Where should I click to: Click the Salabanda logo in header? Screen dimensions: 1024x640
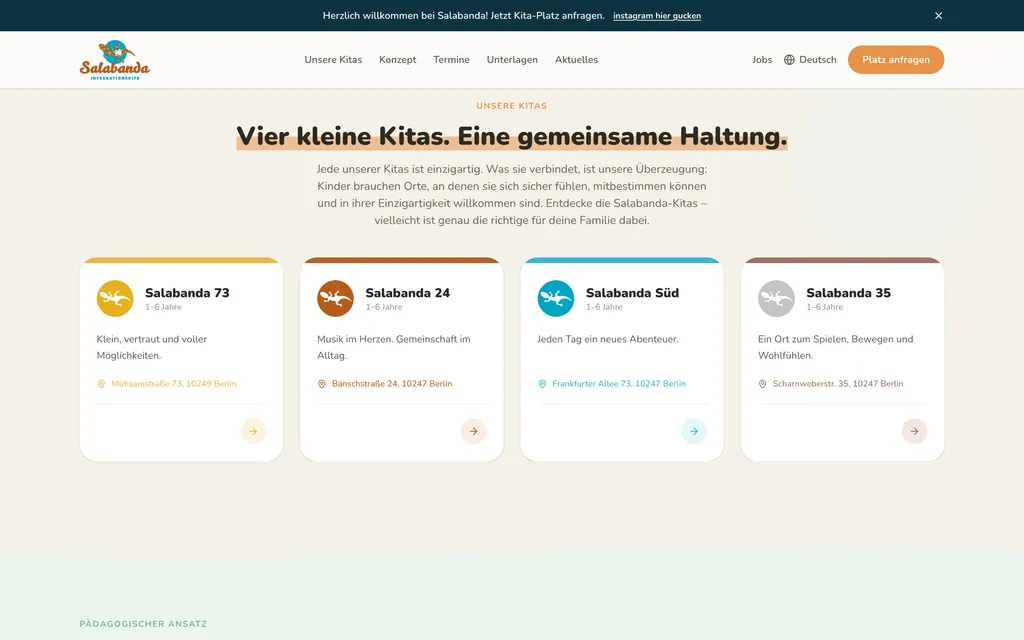click(114, 59)
